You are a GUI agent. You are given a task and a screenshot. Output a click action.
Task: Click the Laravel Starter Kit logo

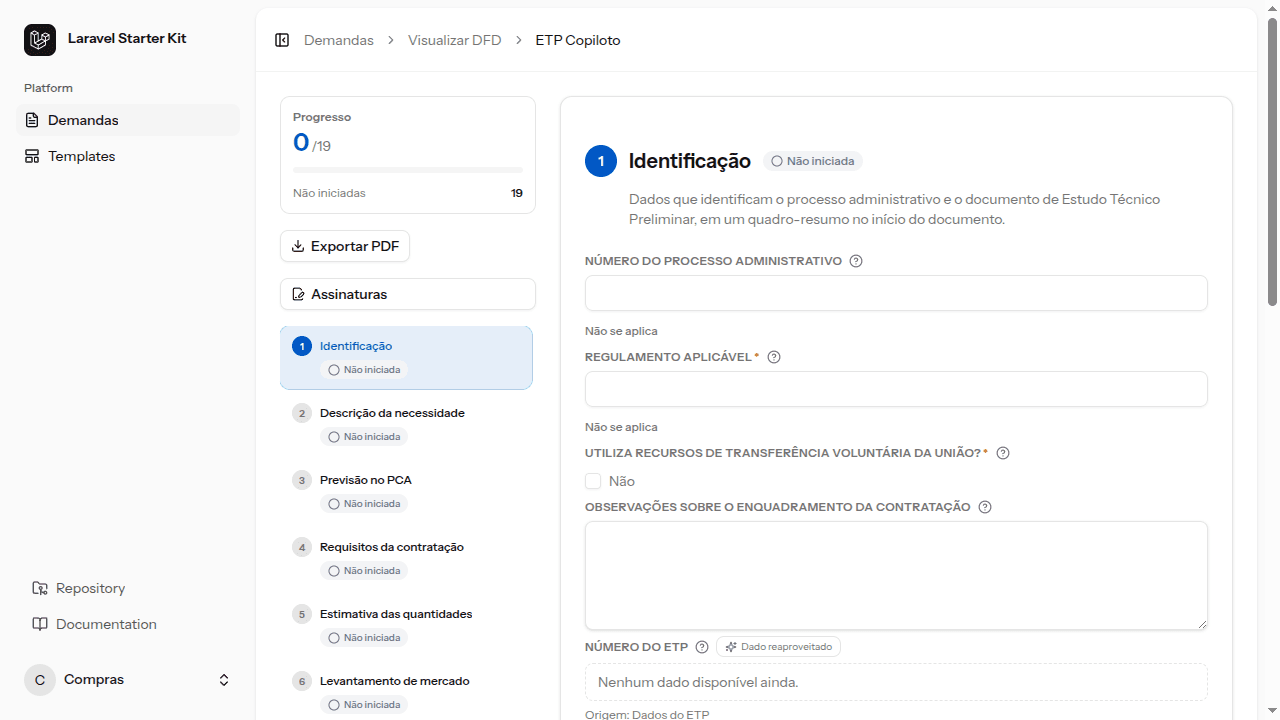click(40, 40)
